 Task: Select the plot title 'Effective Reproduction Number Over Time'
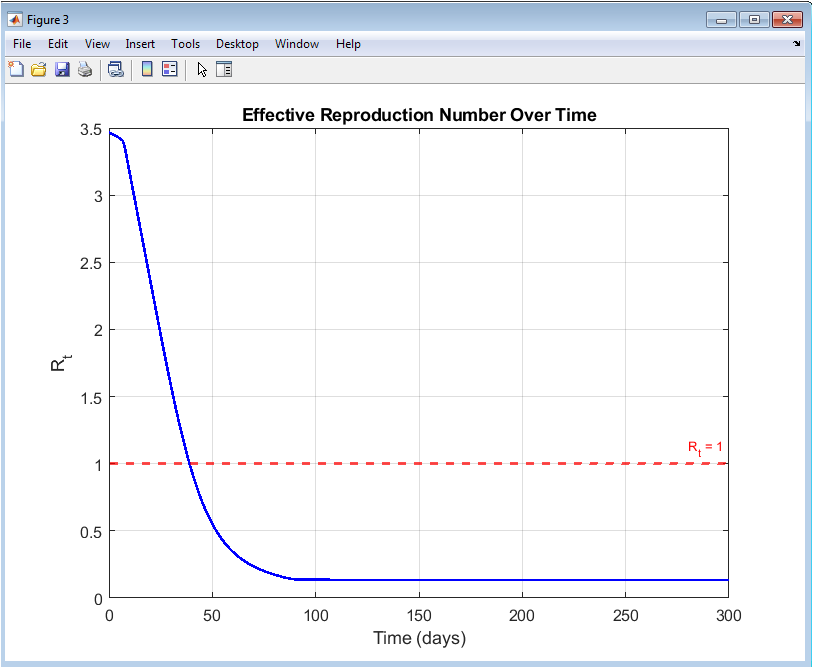[x=419, y=115]
